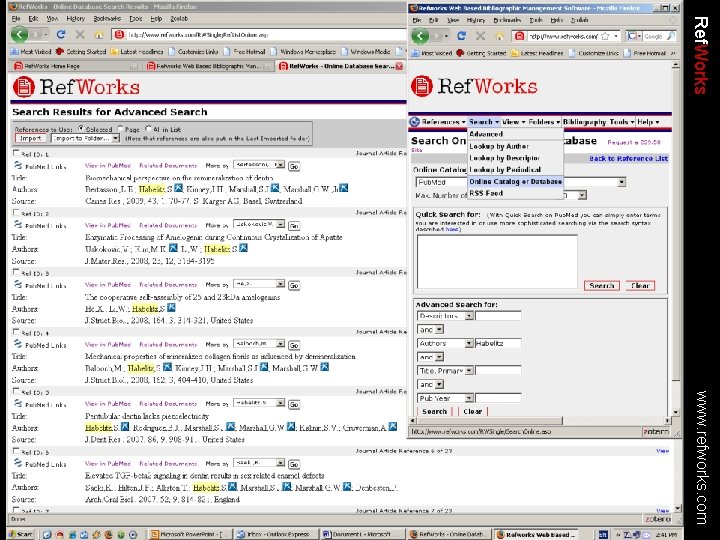Image resolution: width=720 pixels, height=540 pixels.
Task: Click Clear button in Advanced Search
Action: [x=472, y=411]
